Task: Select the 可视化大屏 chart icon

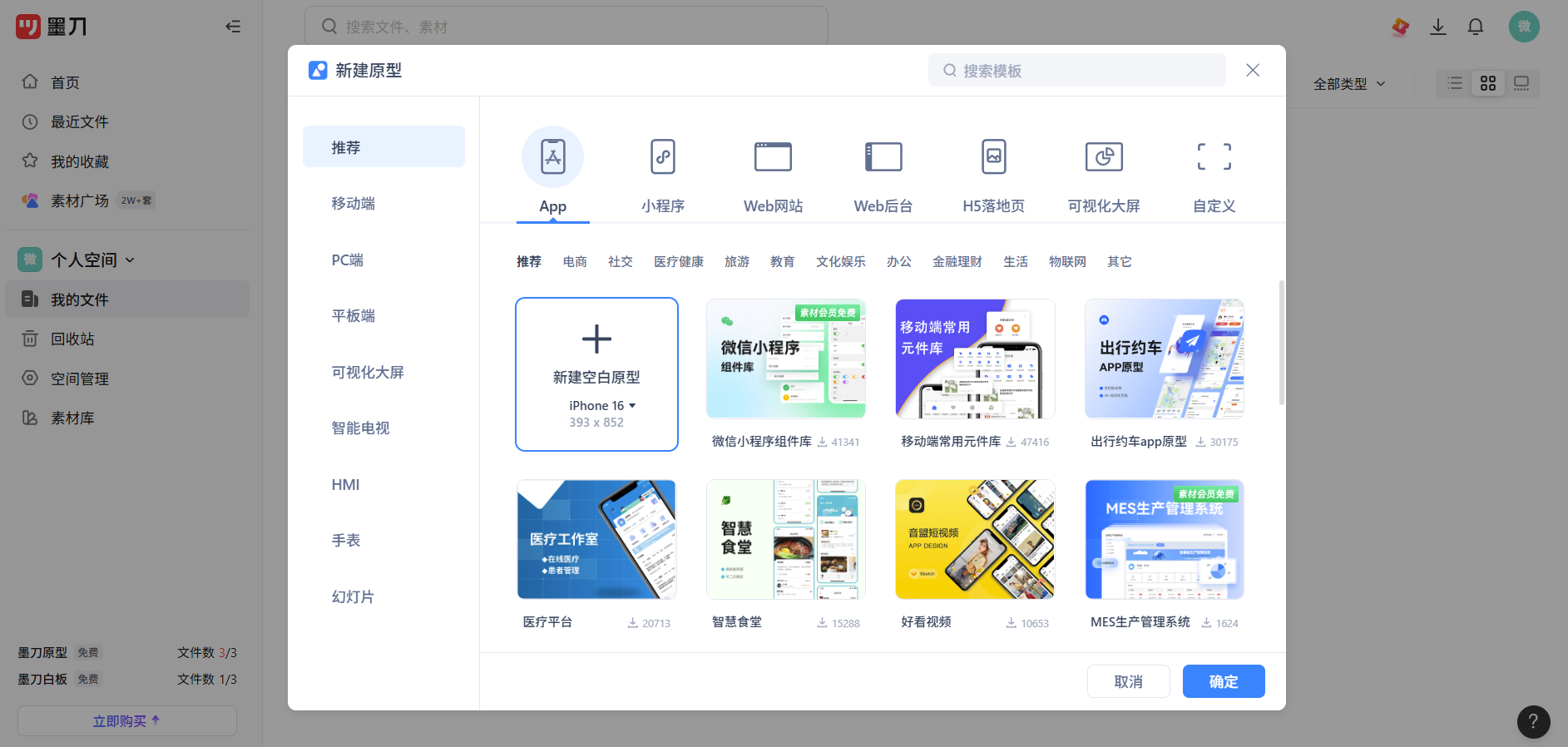Action: tap(1104, 156)
